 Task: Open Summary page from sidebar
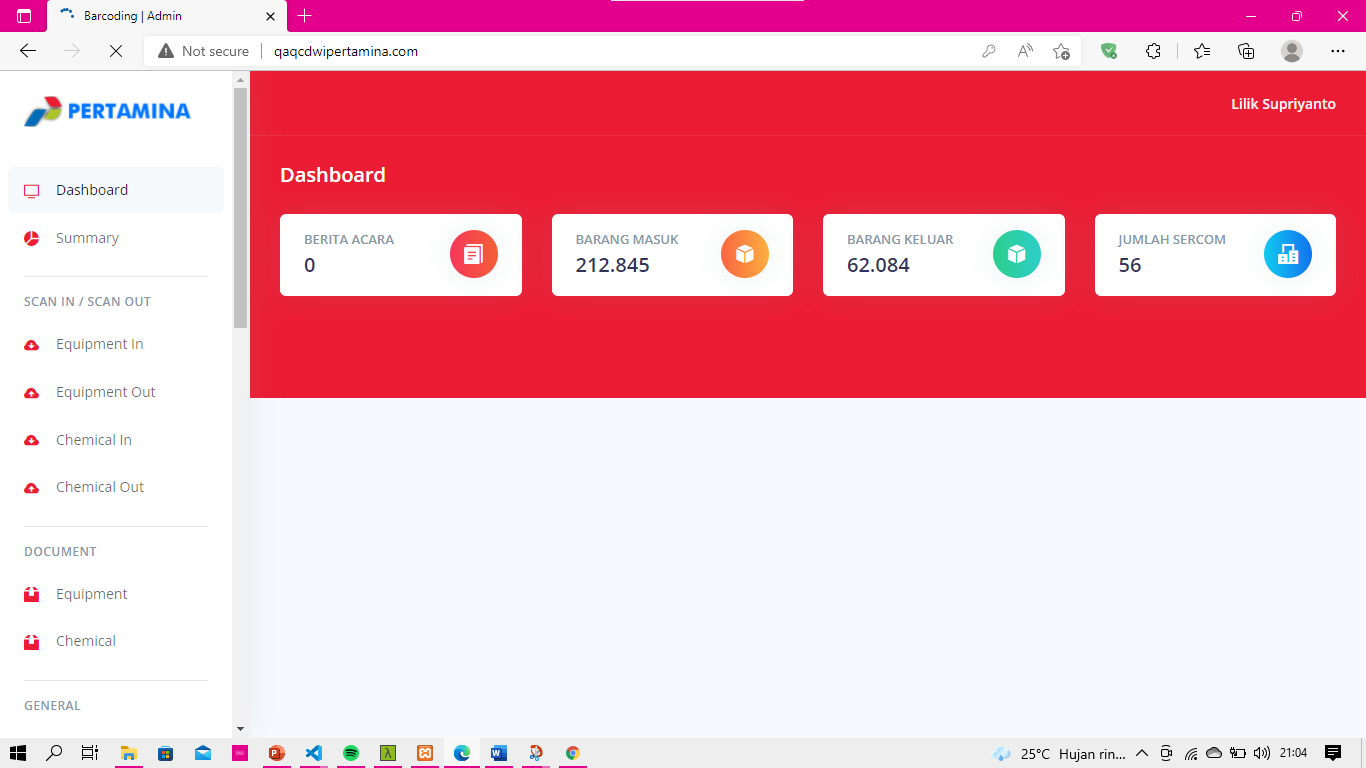[x=87, y=238]
